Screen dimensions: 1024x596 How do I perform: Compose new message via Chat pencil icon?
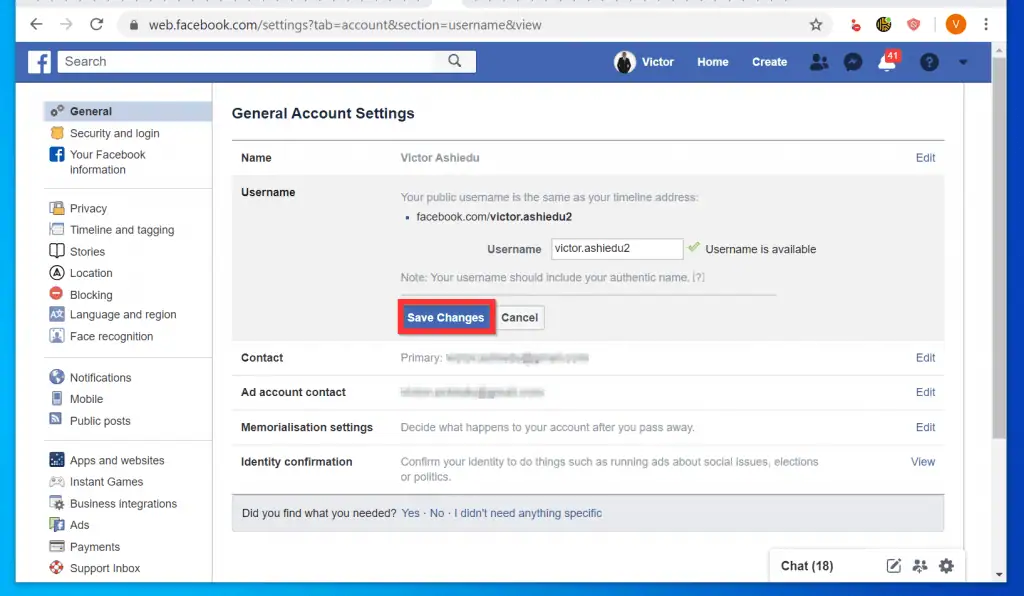coord(892,565)
